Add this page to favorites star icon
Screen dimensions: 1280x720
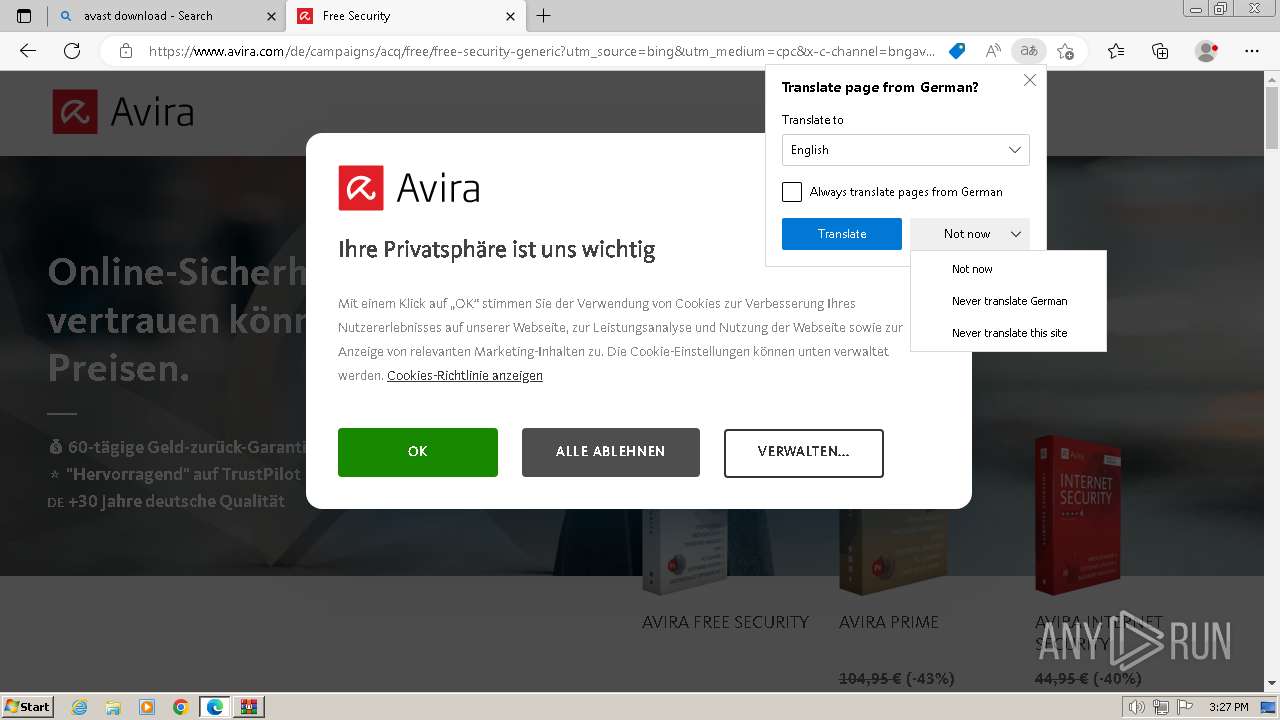[1066, 51]
